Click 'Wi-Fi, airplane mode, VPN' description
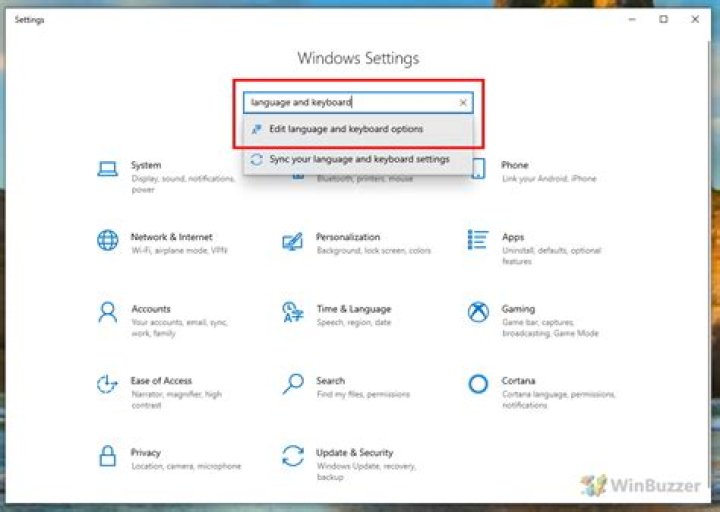Image resolution: width=720 pixels, height=512 pixels. click(179, 251)
